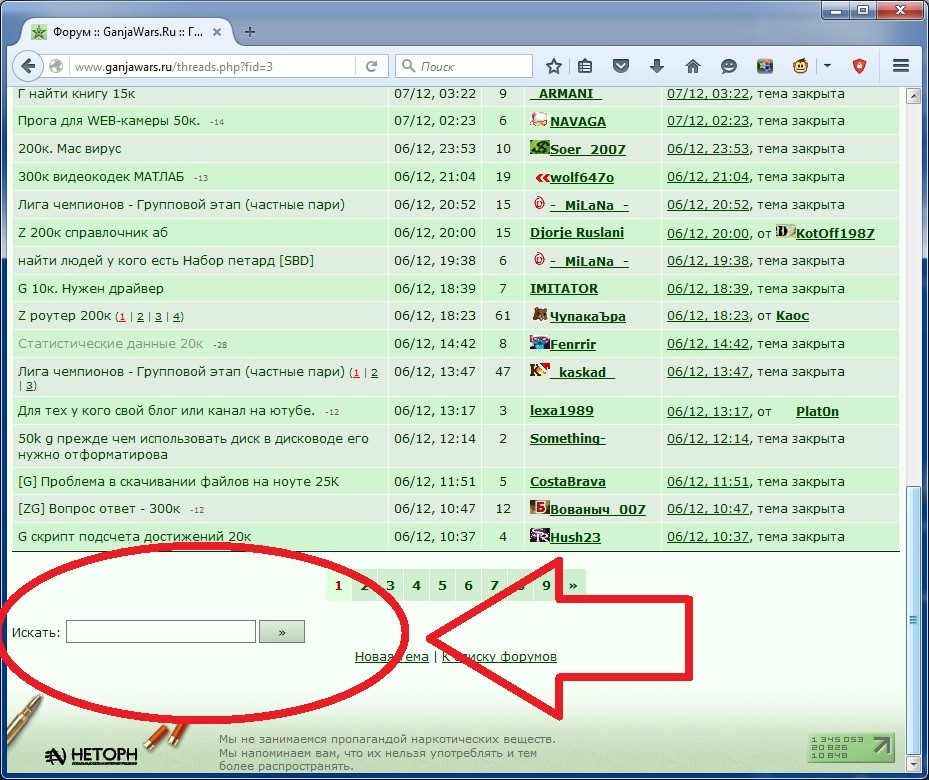This screenshot has width=929, height=780.
Task: Select the Форум GanjaWars.Ru tab
Action: (x=127, y=32)
